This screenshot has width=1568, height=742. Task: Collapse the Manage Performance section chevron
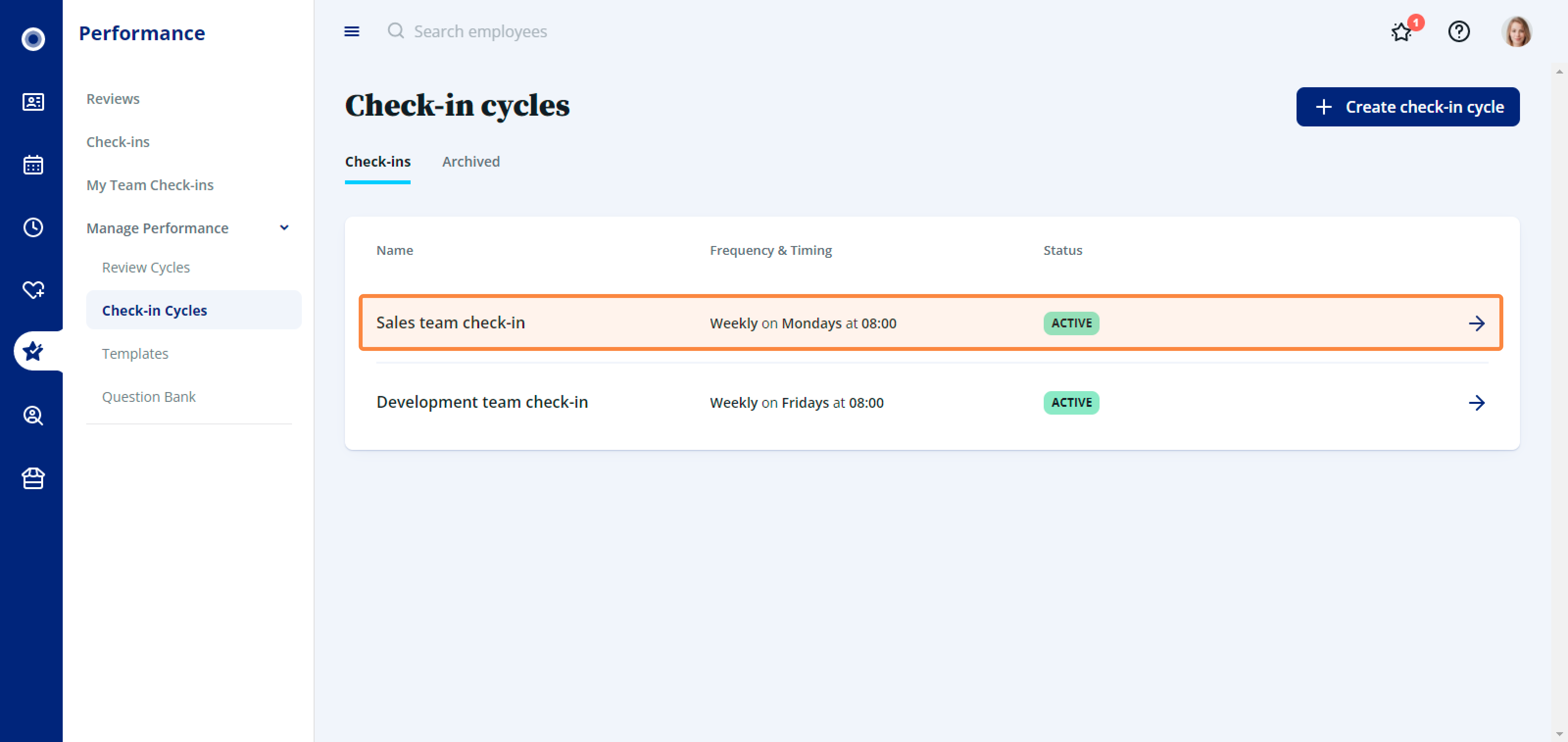284,228
